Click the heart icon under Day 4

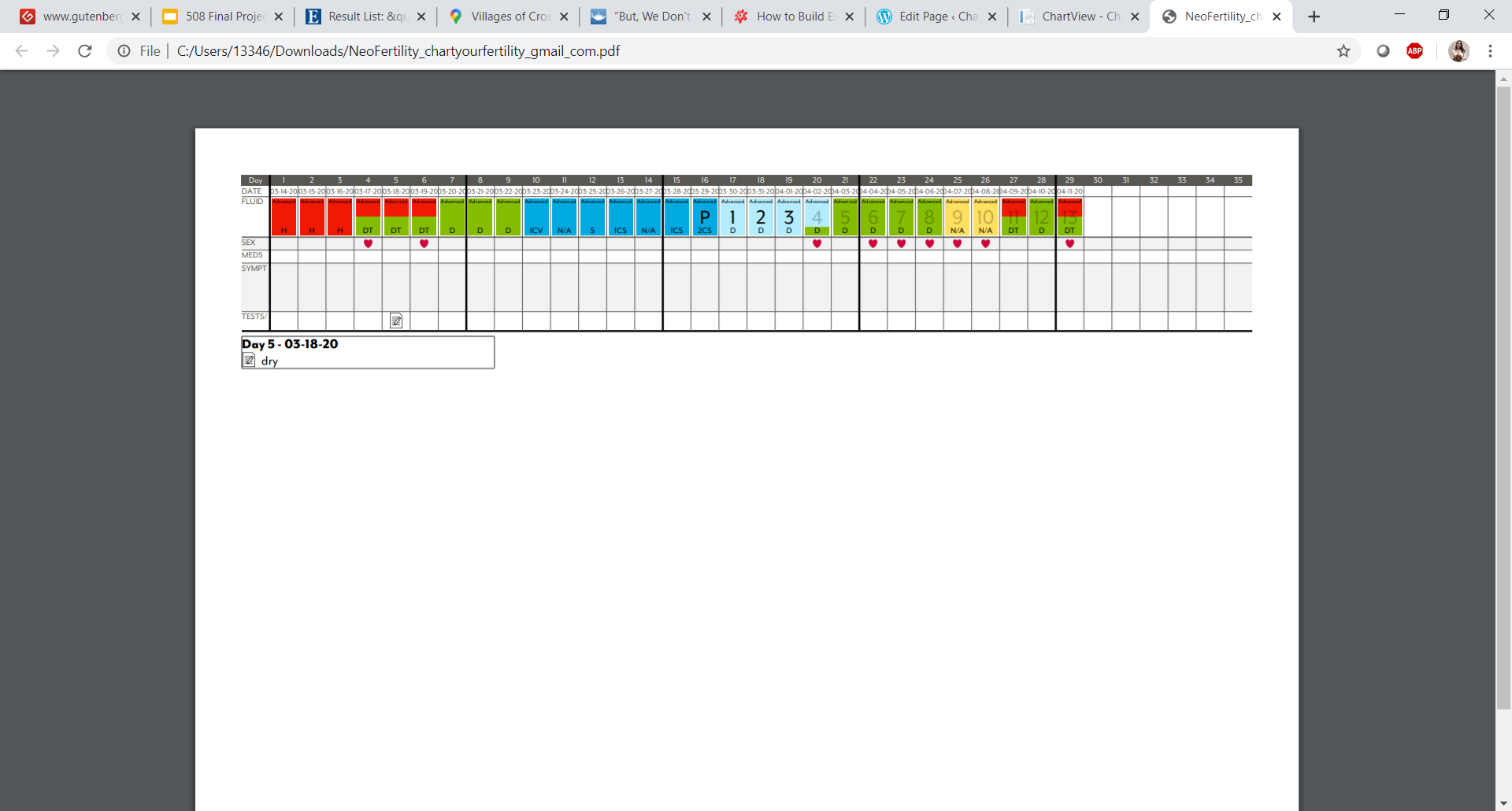click(368, 244)
